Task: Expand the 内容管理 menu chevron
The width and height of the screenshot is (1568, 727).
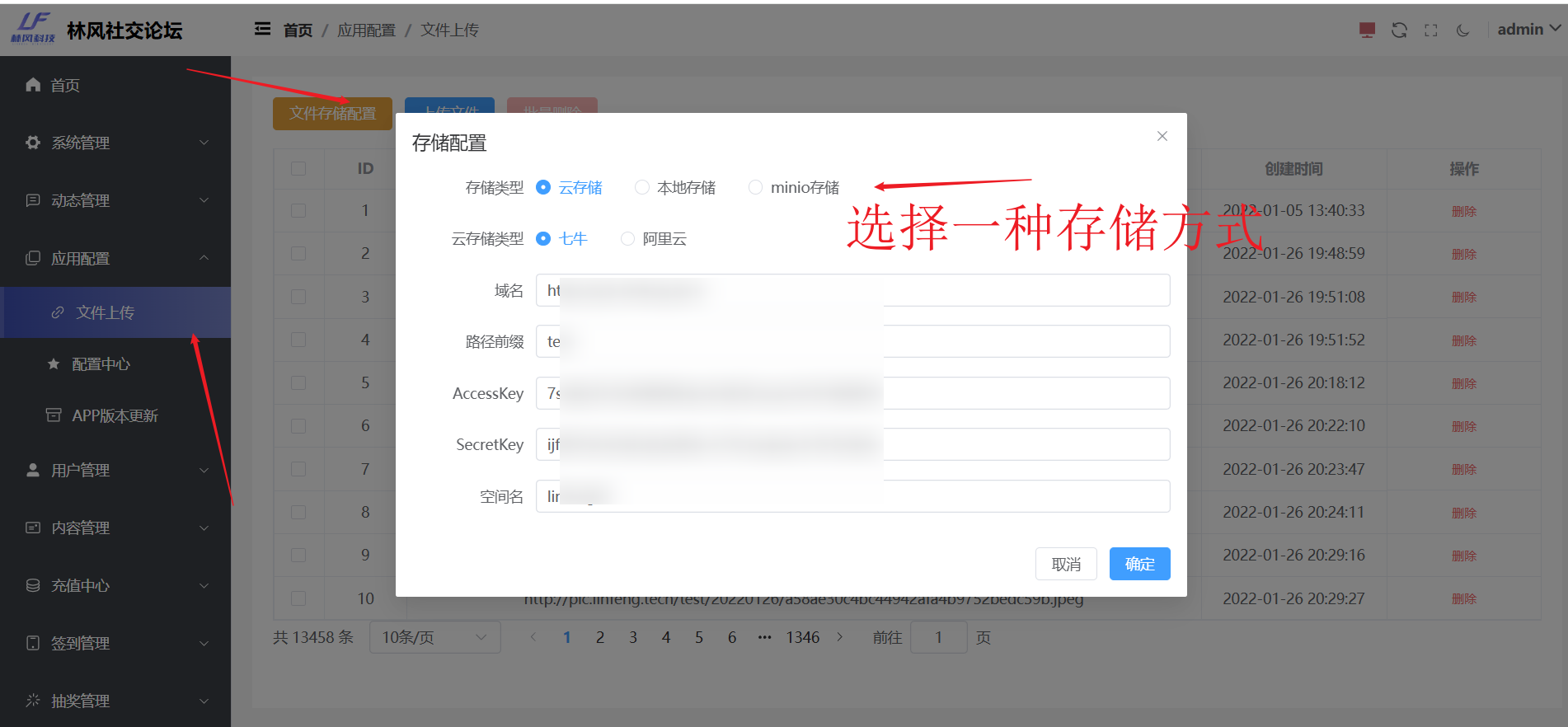Action: (x=204, y=528)
